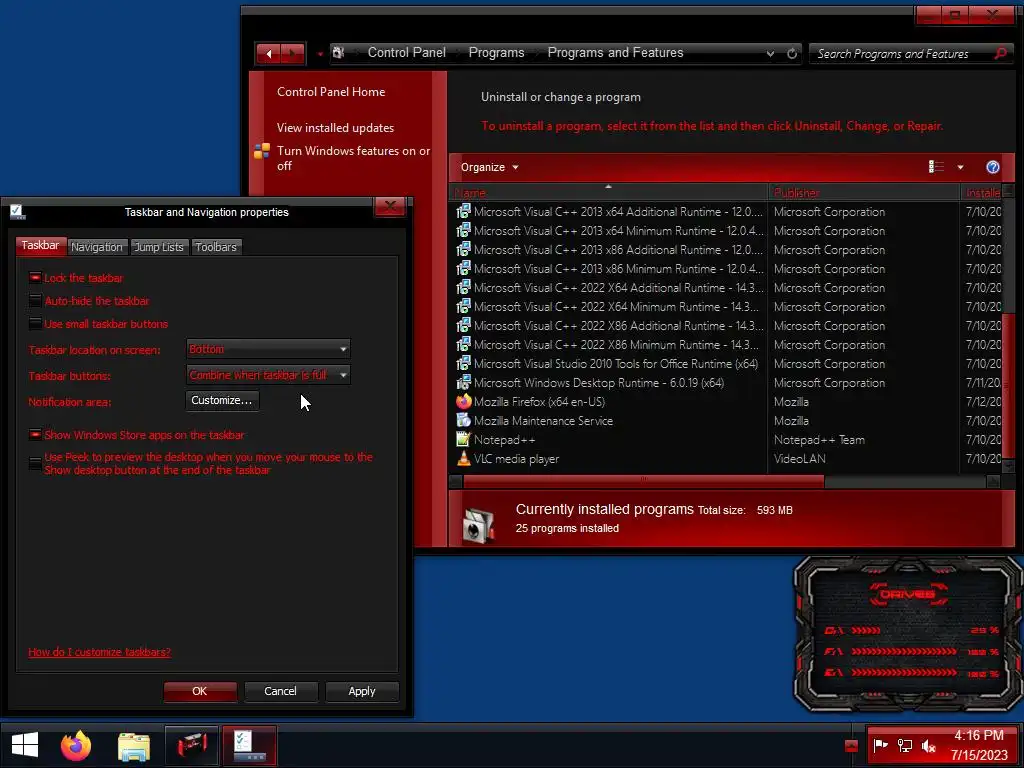Click the network tray icon

coord(904,745)
